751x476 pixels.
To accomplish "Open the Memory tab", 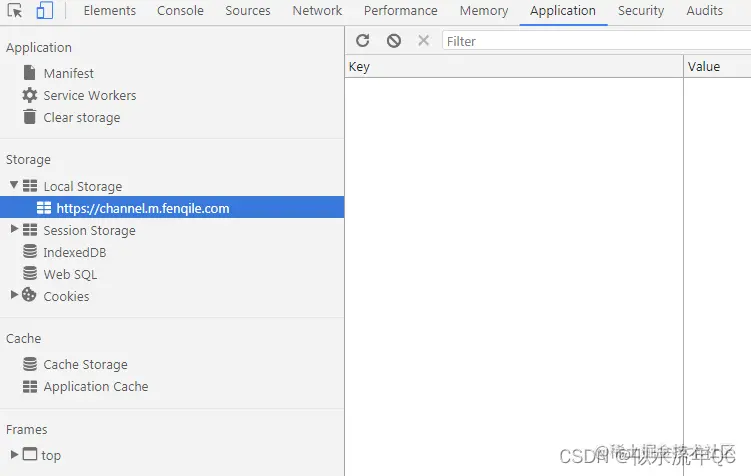I will coord(484,11).
